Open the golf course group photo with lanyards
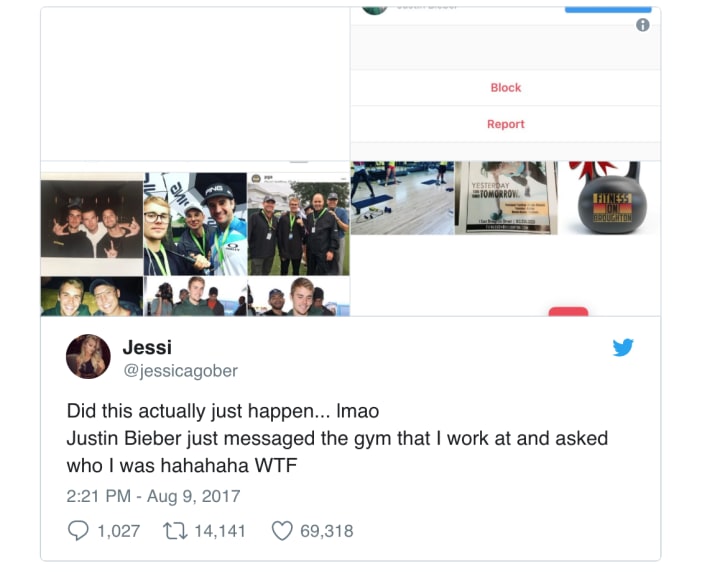 (x=298, y=224)
